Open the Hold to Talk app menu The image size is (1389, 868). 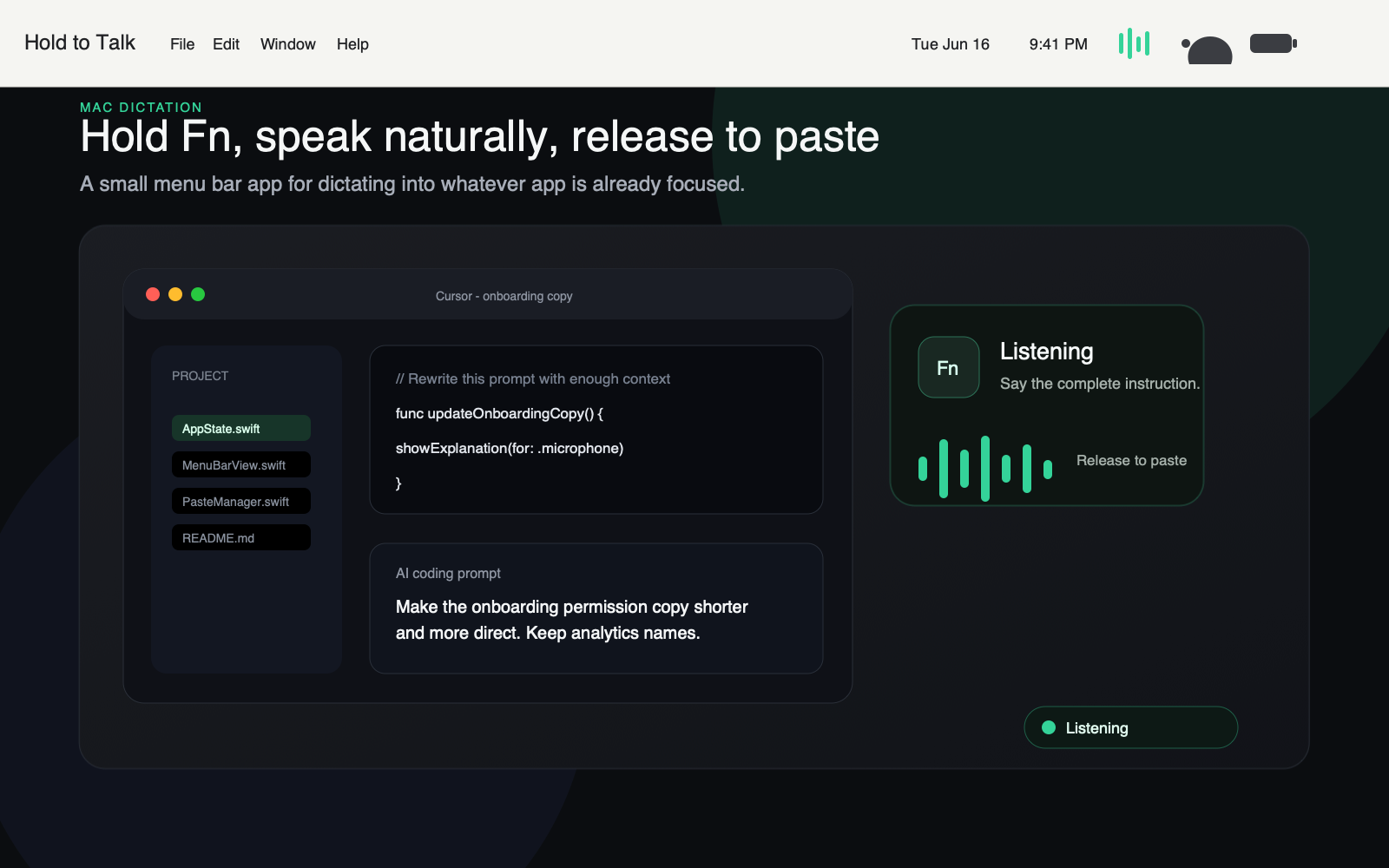(x=80, y=43)
